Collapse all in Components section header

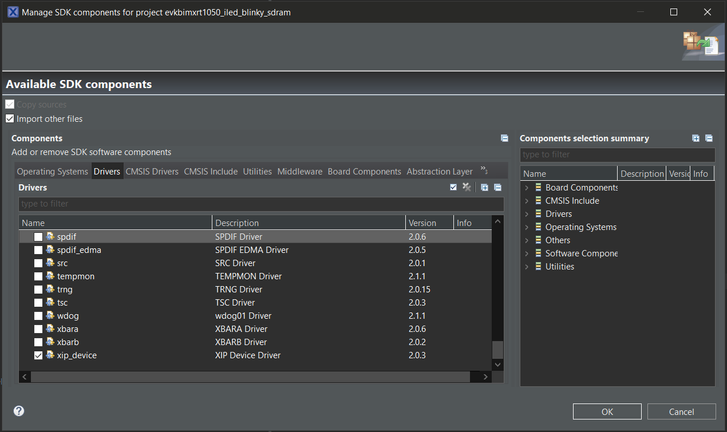coord(504,138)
